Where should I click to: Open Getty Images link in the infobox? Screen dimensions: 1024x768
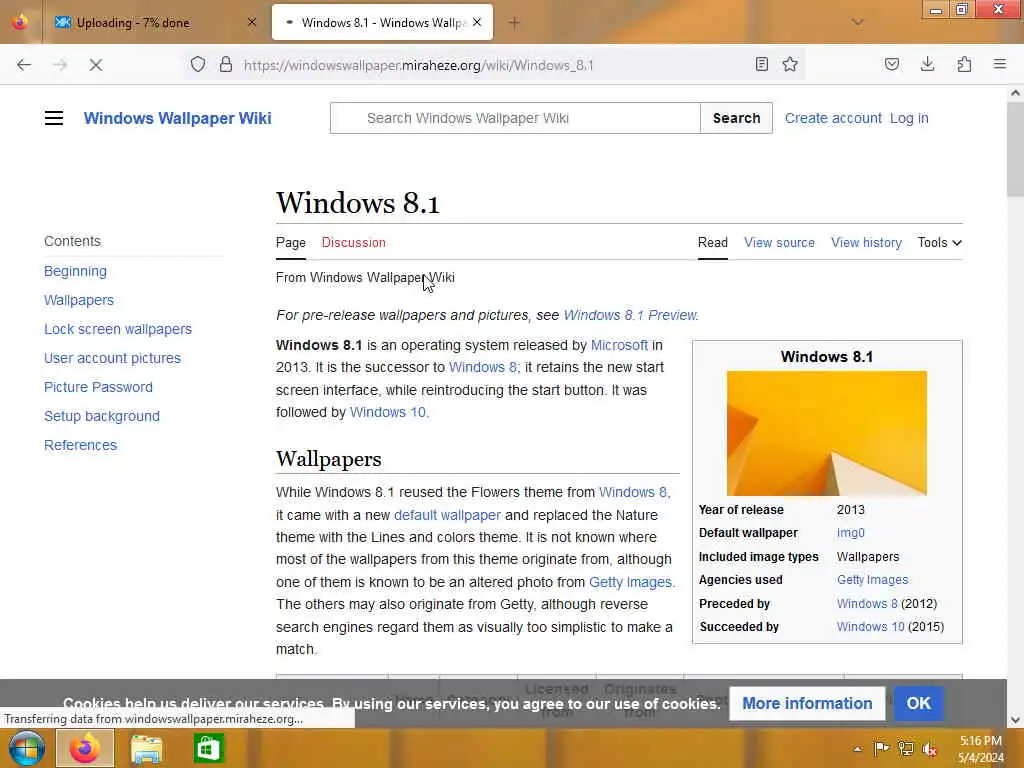872,580
